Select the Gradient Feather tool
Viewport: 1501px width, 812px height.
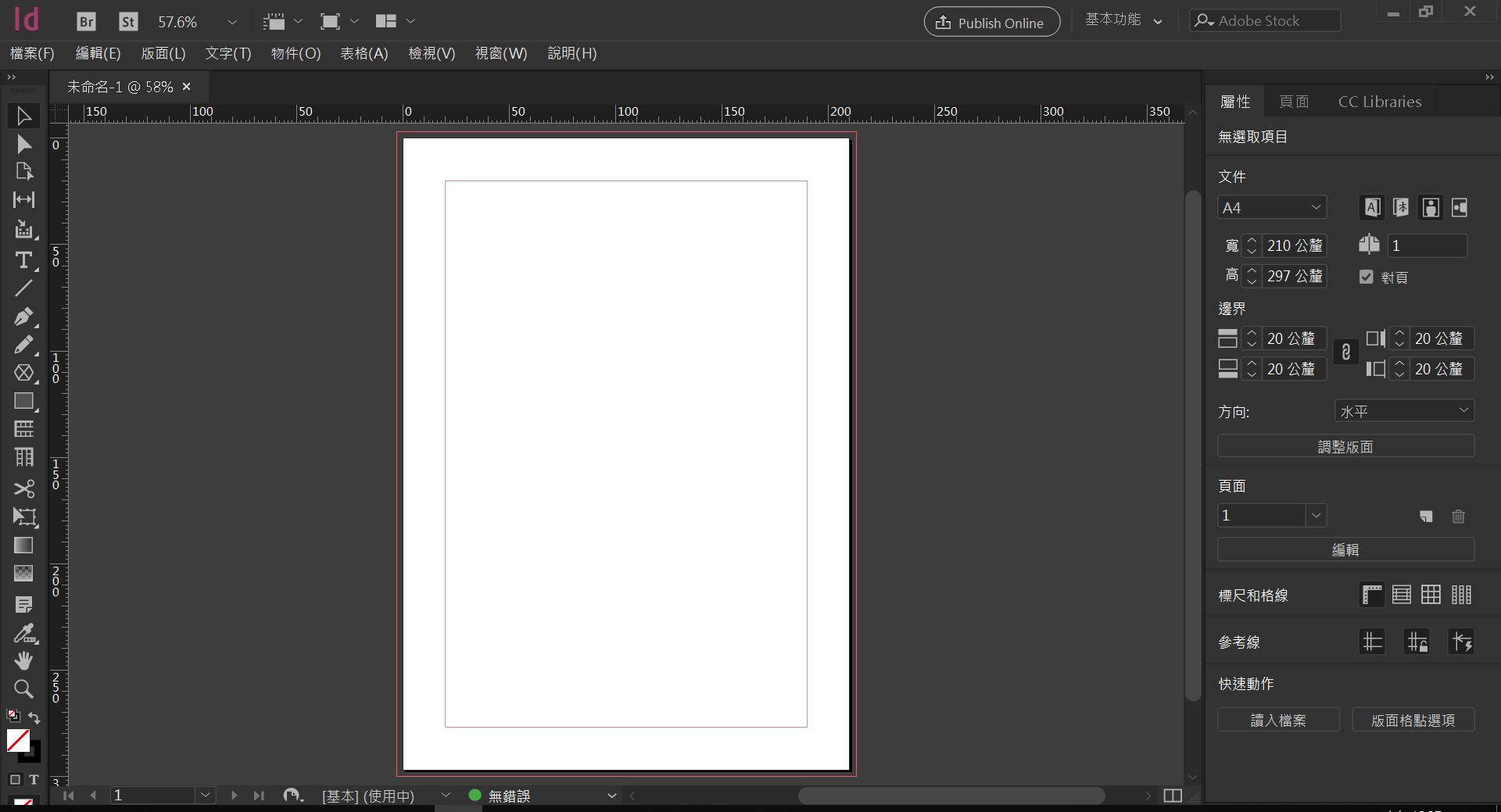coord(23,574)
